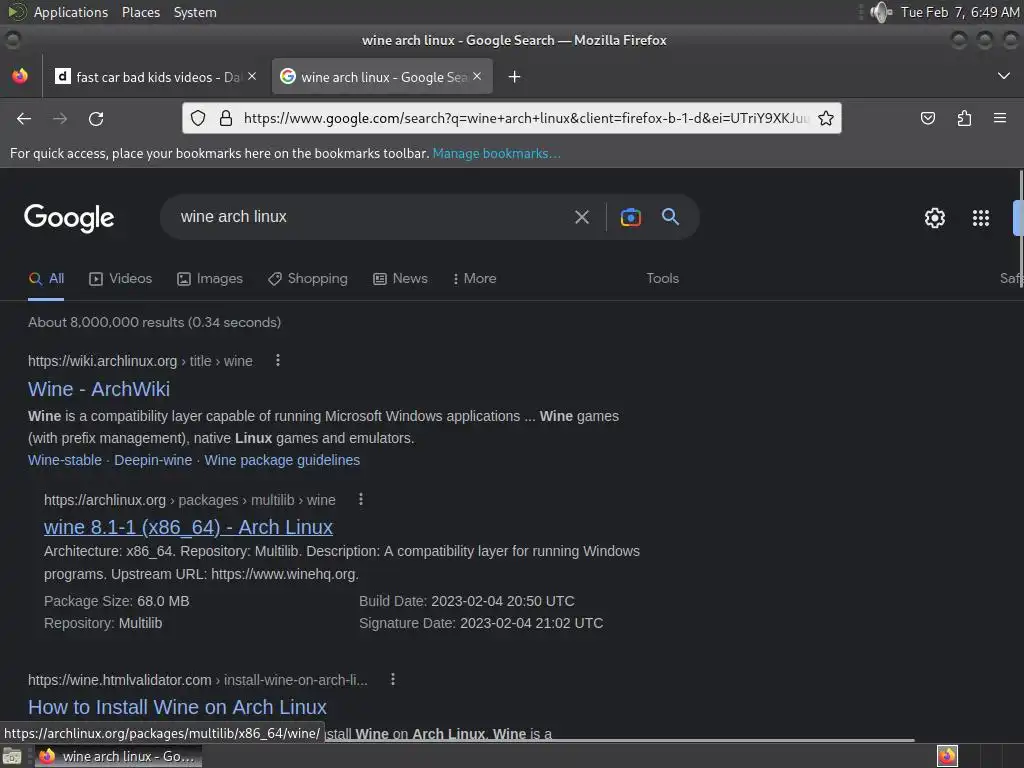
Task: Click the 'Repository: Multilib' detail text
Action: pyautogui.click(x=103, y=624)
